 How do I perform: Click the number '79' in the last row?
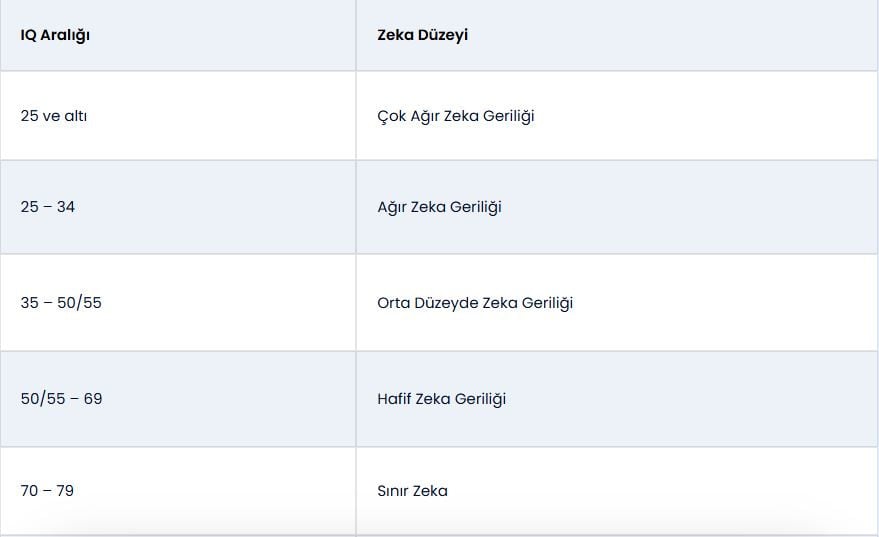click(65, 491)
